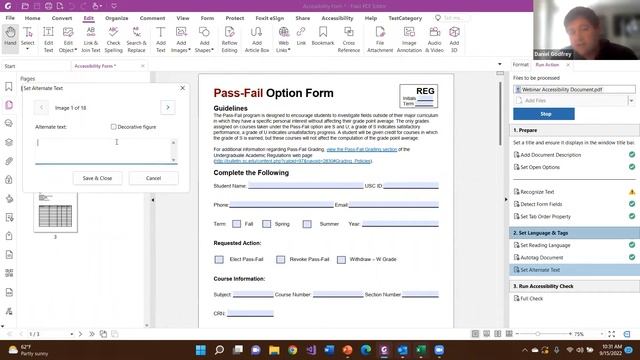Open Foxit PDF Editor from taskbar

pos(384,350)
